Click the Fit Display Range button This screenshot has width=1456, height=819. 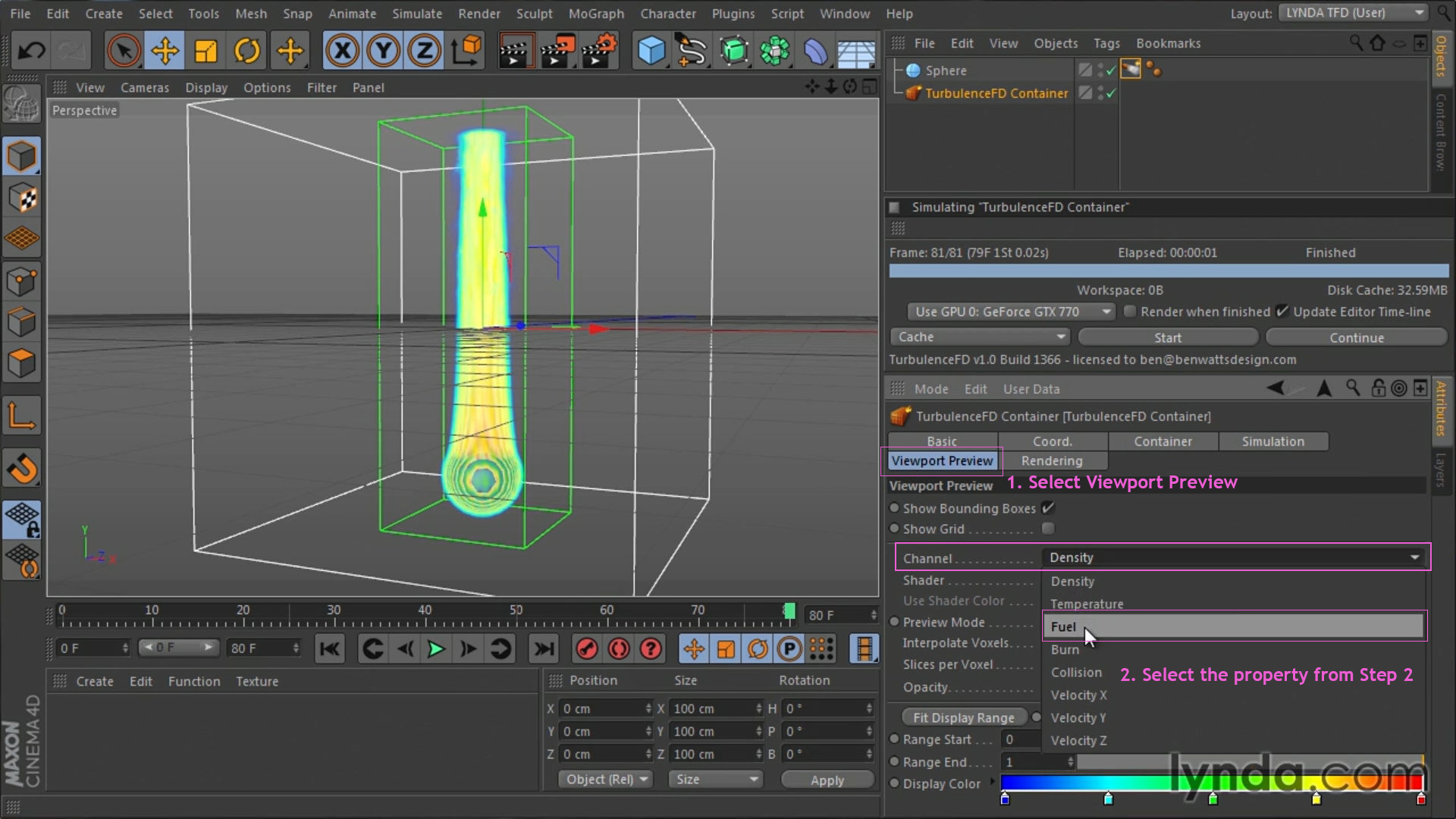tap(963, 717)
